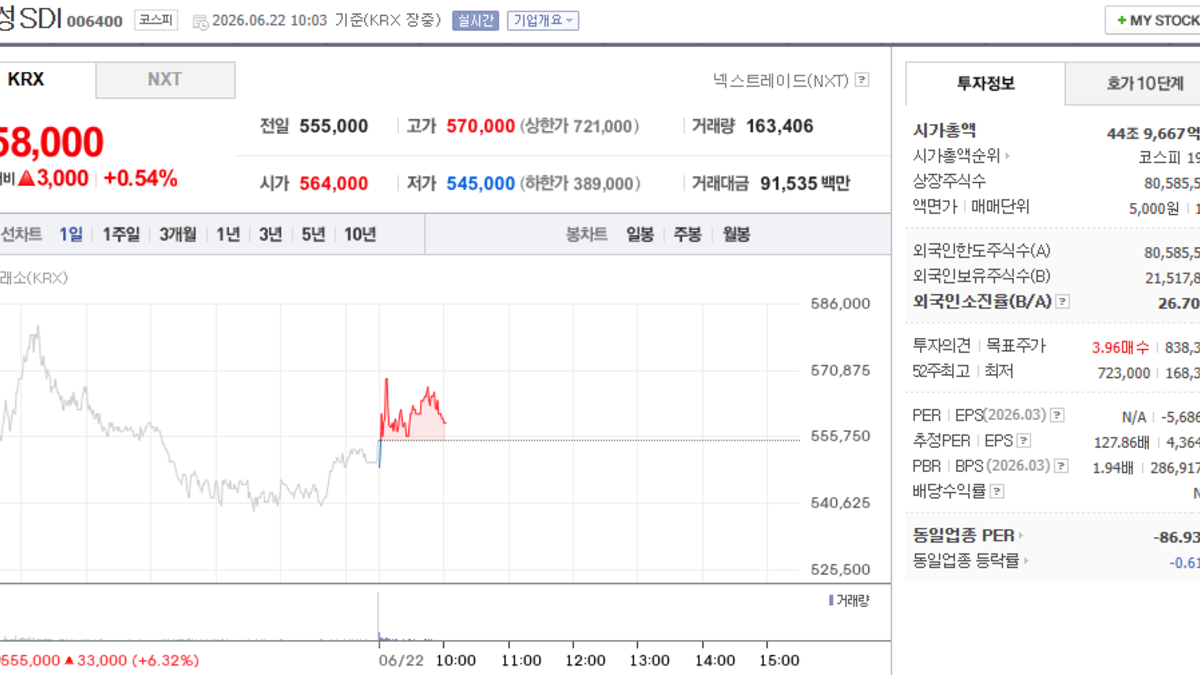1200x675 pixels.
Task: Click the 570,875 price axis label
Action: (x=840, y=370)
